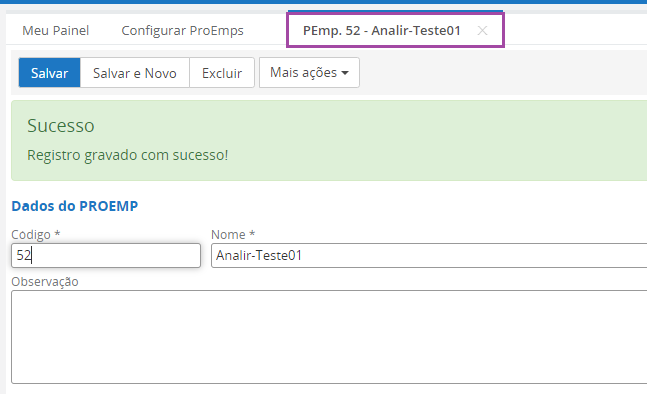The image size is (650, 394).
Task: Click the Nome field with Analir-Teste01
Action: (429, 255)
